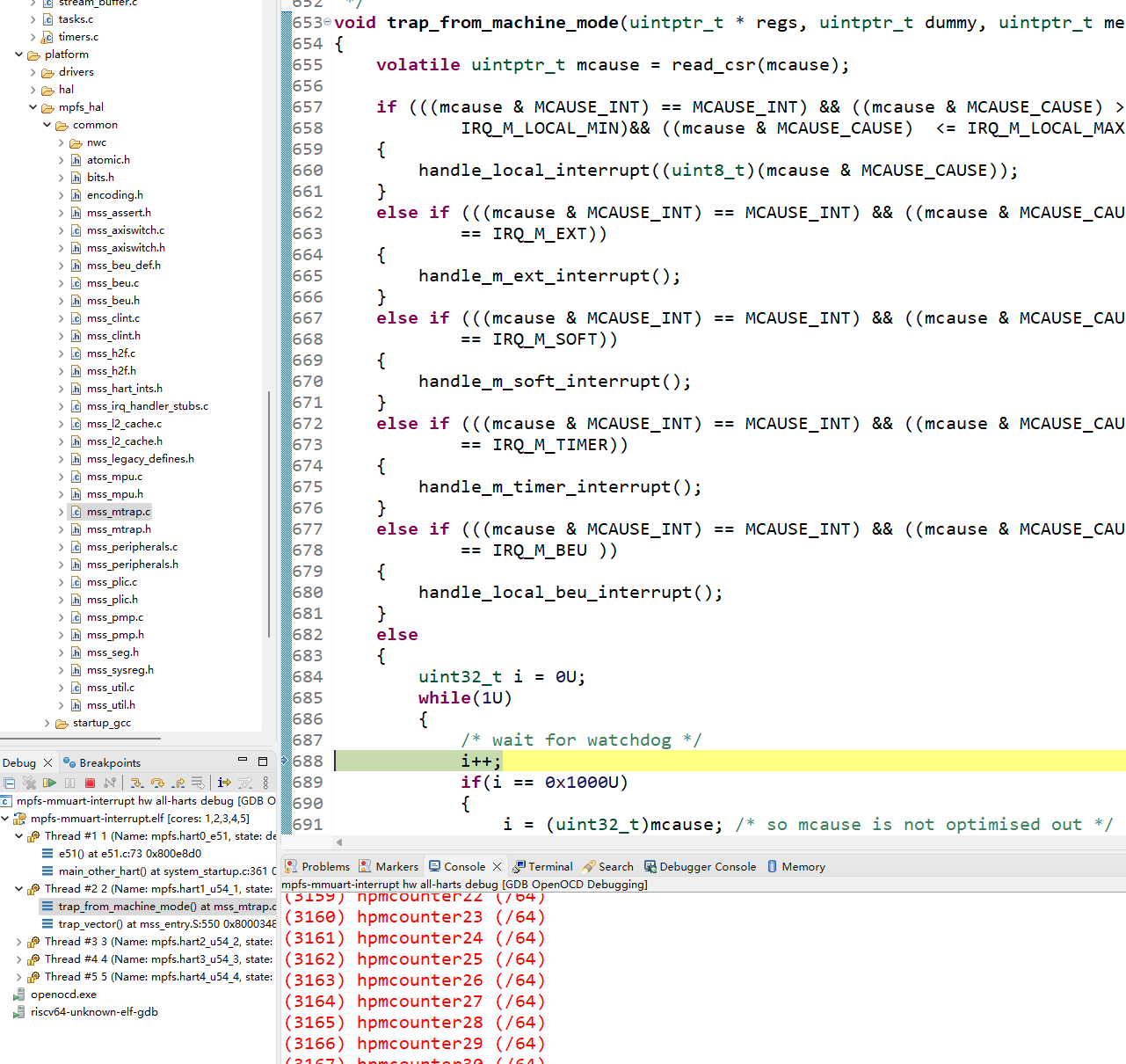Image resolution: width=1126 pixels, height=1064 pixels.
Task: Click editor horizontal scrollbar left arrow
Action: point(339,842)
